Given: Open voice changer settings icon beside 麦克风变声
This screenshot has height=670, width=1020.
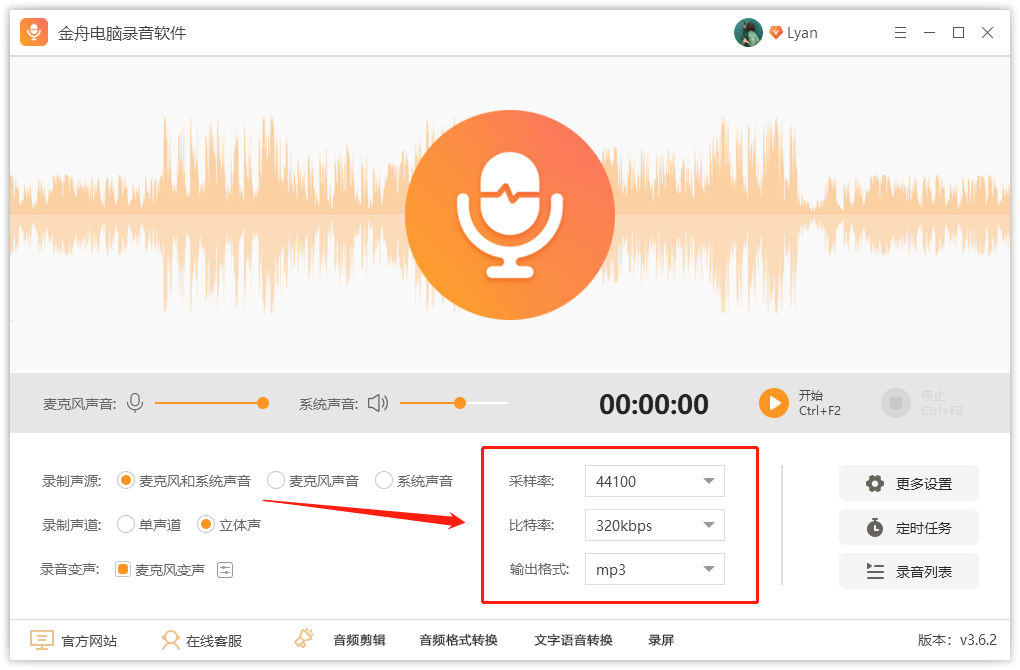Looking at the screenshot, I should (x=225, y=570).
